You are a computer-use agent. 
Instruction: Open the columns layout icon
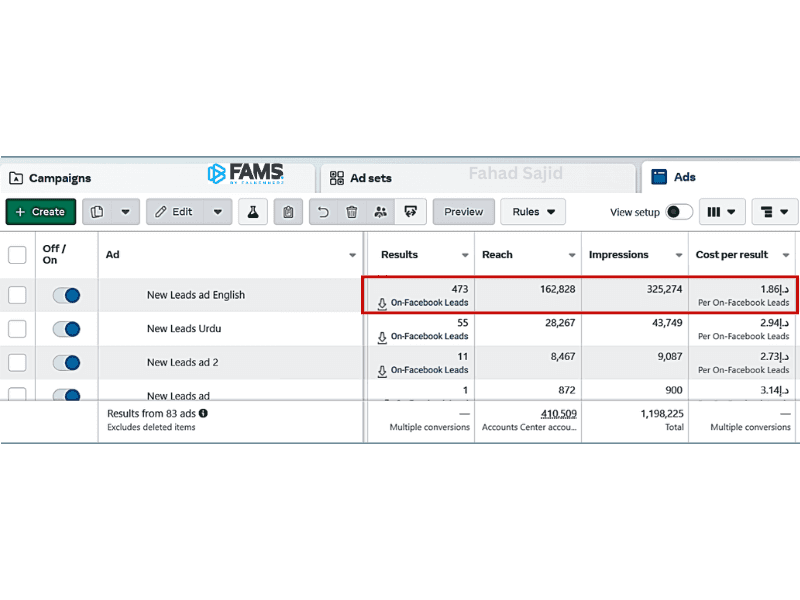pyautogui.click(x=722, y=212)
